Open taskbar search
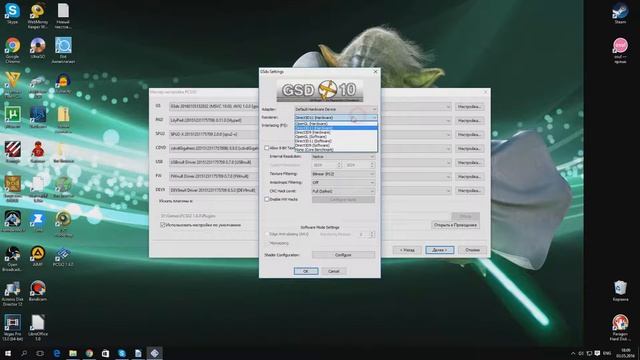 (x=24, y=353)
